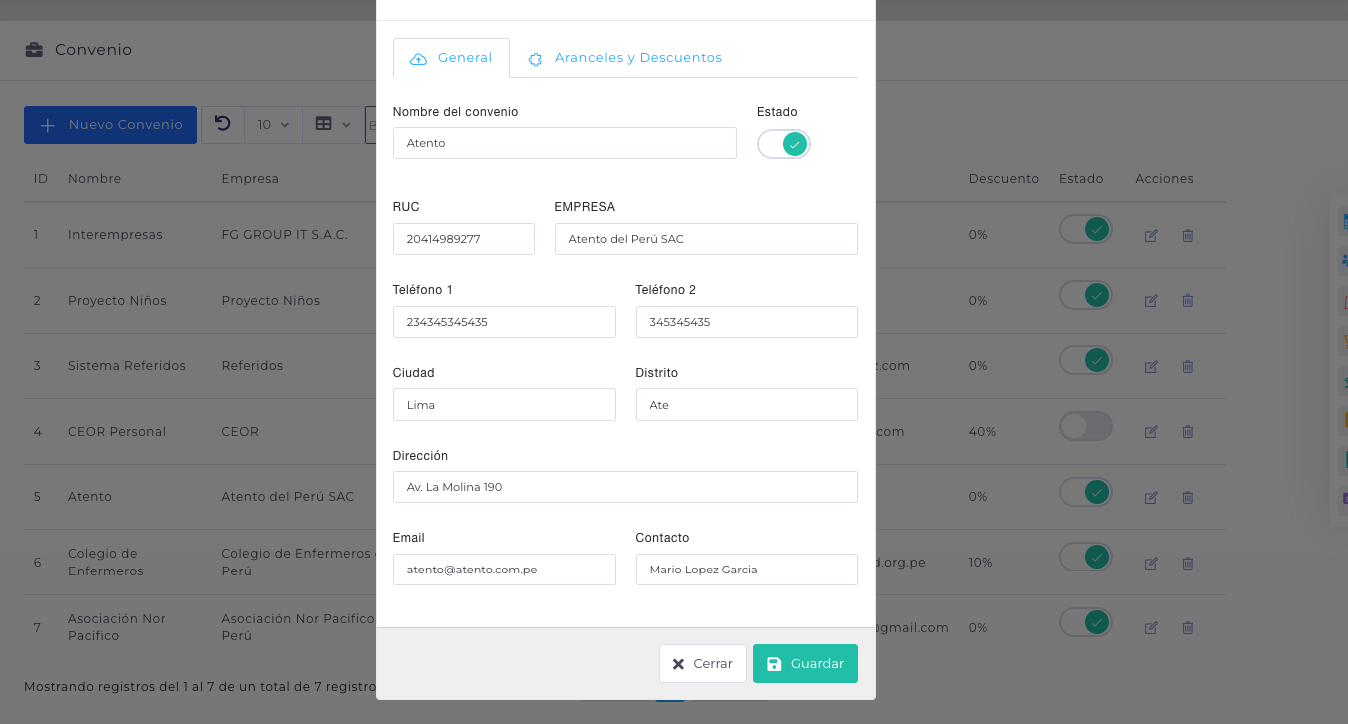
Task: Click the 10% discount cell
Action: pyautogui.click(x=980, y=563)
